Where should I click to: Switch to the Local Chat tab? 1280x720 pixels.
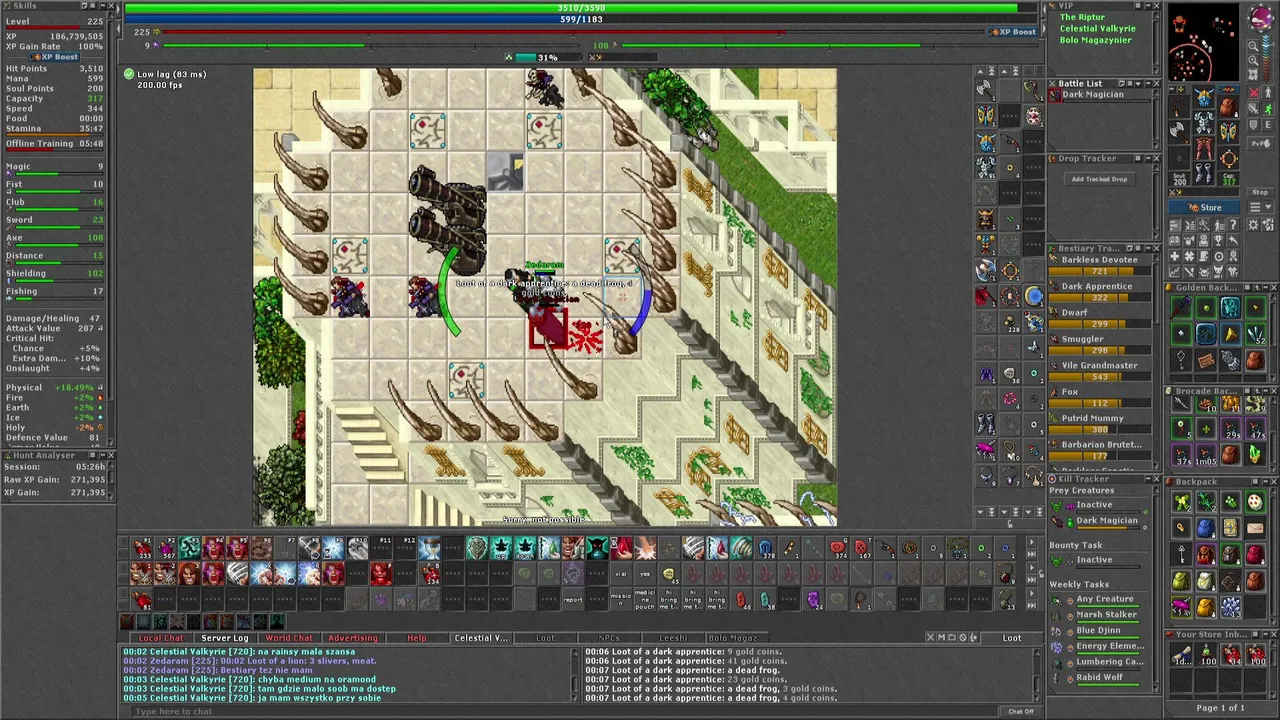[161, 638]
